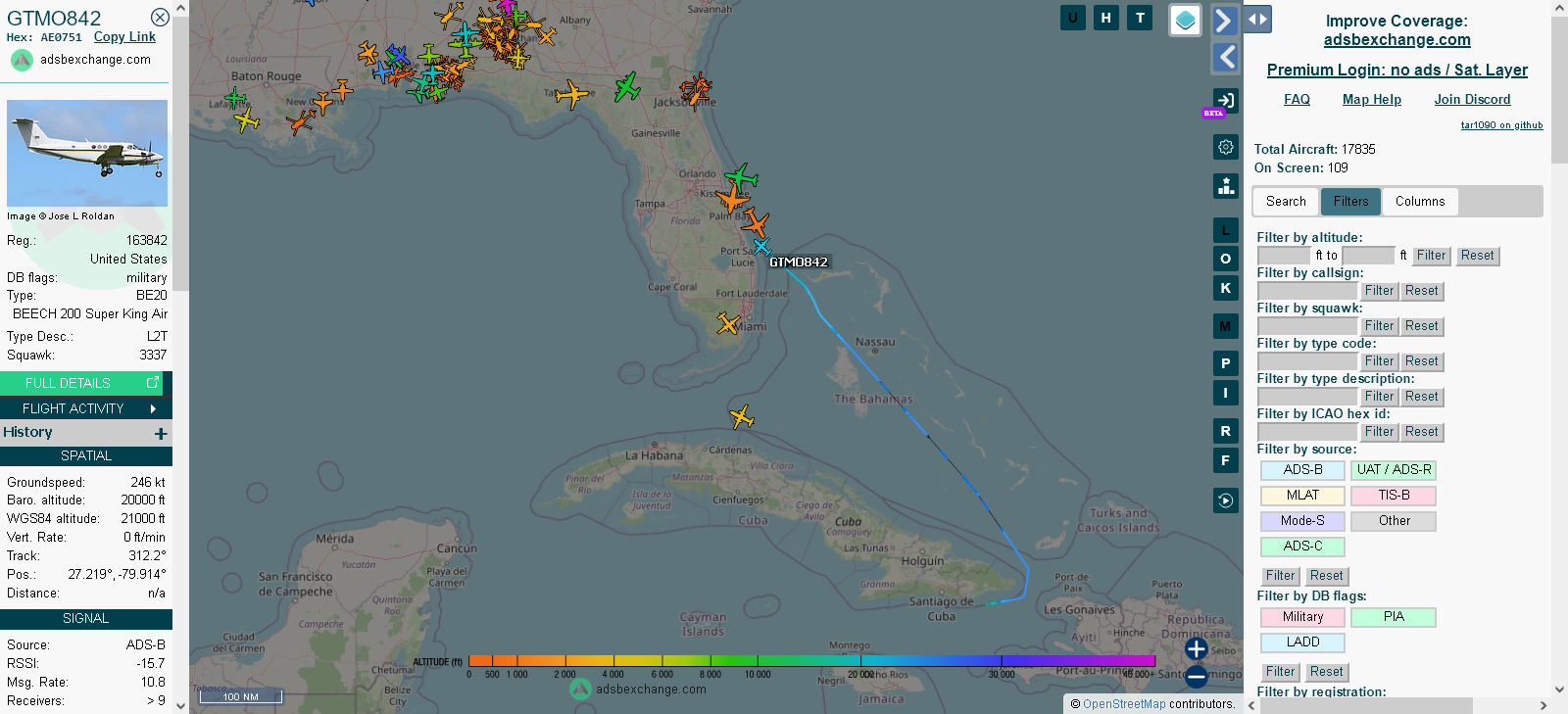
Task: Open map settings gear icon
Action: (x=1225, y=147)
